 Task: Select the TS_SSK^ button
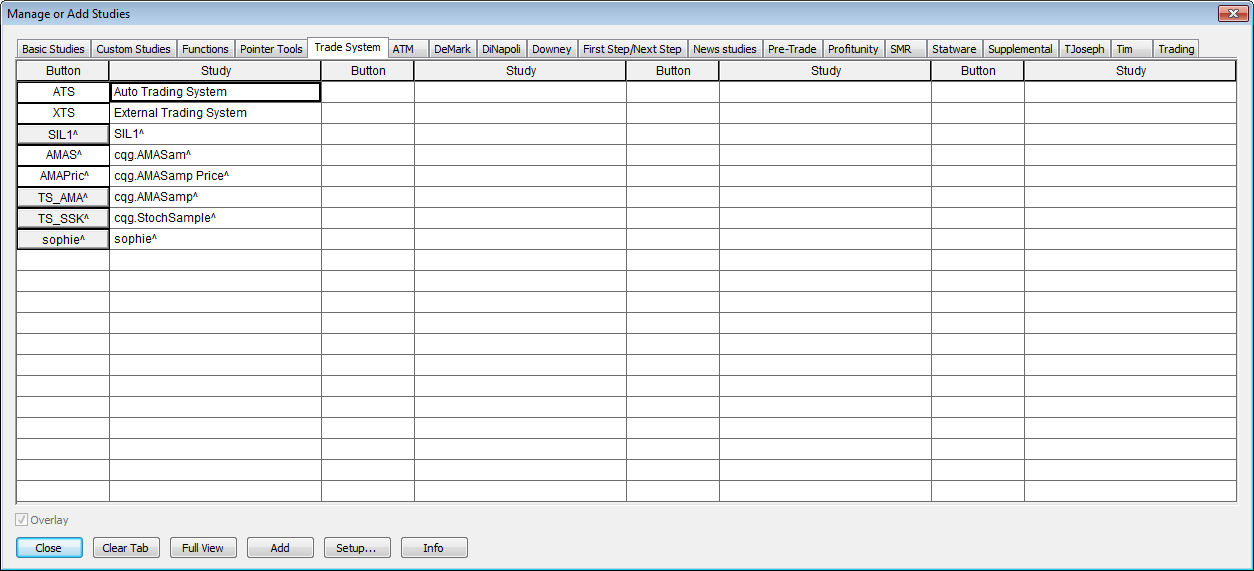(x=63, y=218)
